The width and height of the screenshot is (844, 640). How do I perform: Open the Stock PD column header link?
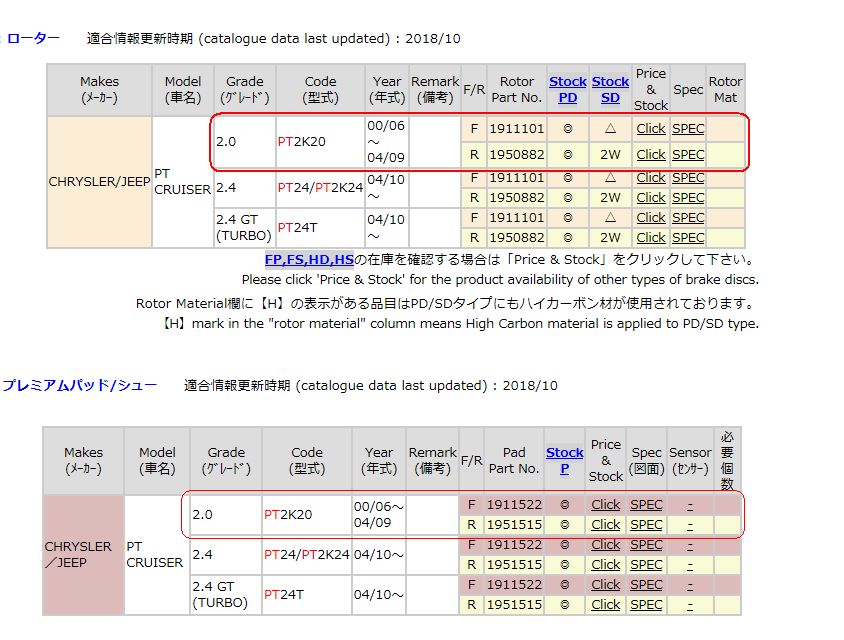(x=567, y=89)
